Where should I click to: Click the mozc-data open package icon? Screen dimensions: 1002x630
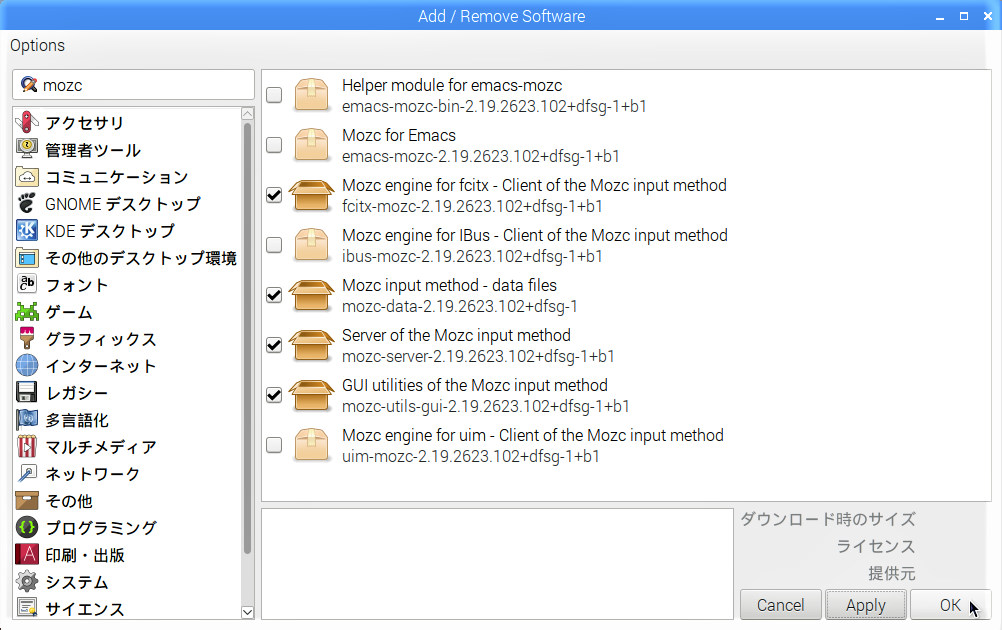tap(311, 295)
